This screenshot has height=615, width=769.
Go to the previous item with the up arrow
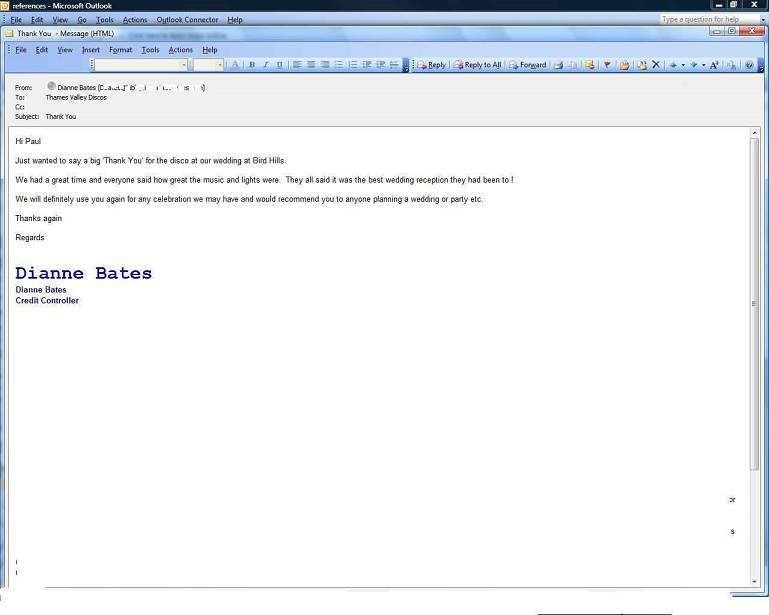pyautogui.click(x=673, y=65)
